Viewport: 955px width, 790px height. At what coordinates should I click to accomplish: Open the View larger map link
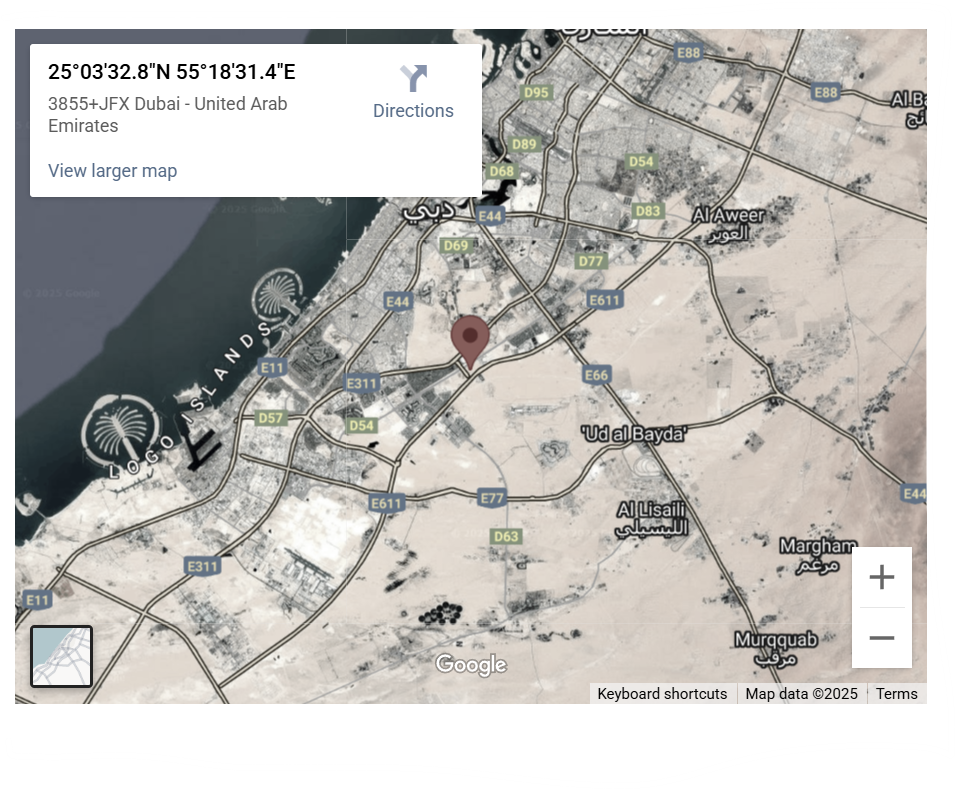pos(112,171)
